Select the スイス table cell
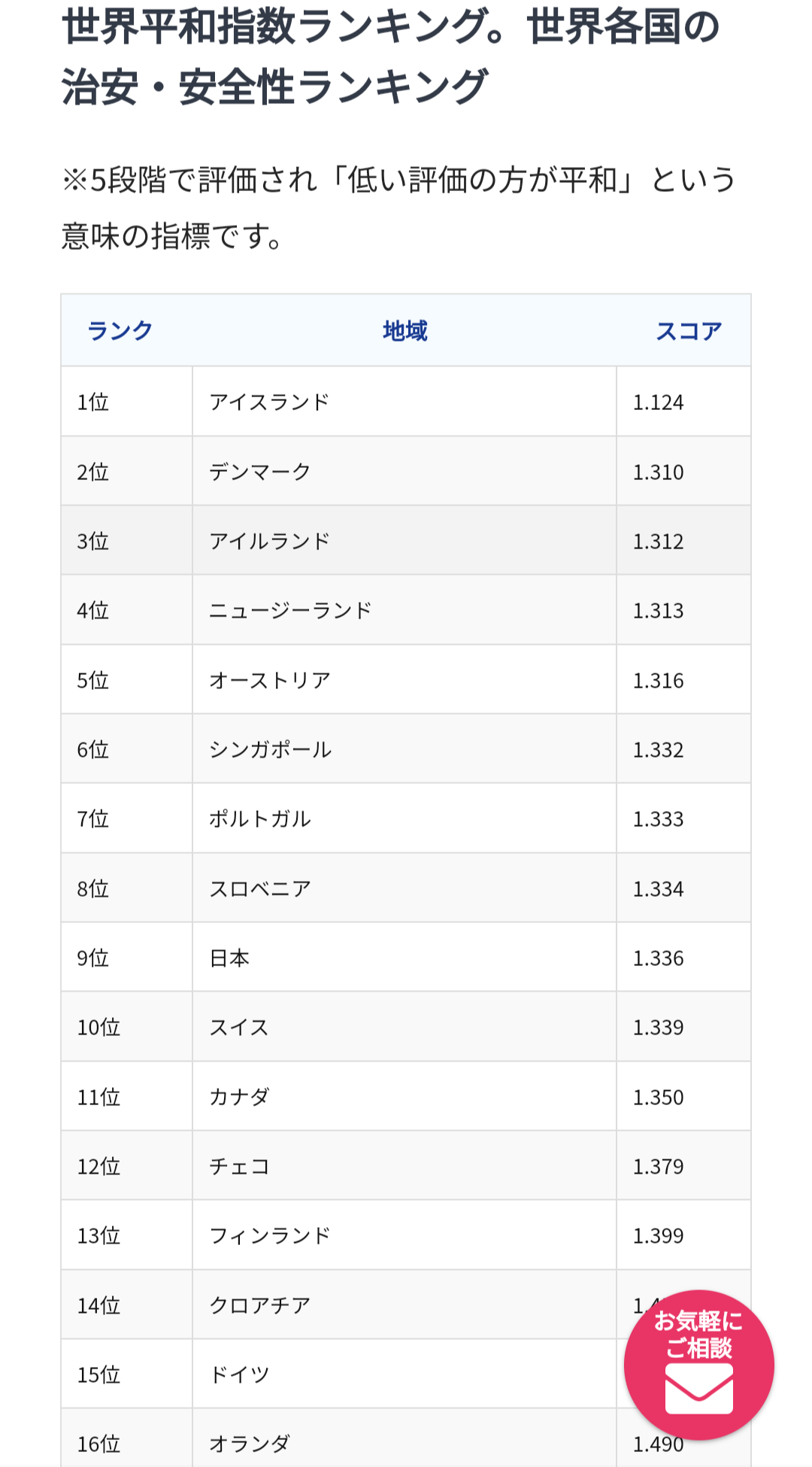The height and width of the screenshot is (1467, 812). pyautogui.click(x=239, y=1028)
